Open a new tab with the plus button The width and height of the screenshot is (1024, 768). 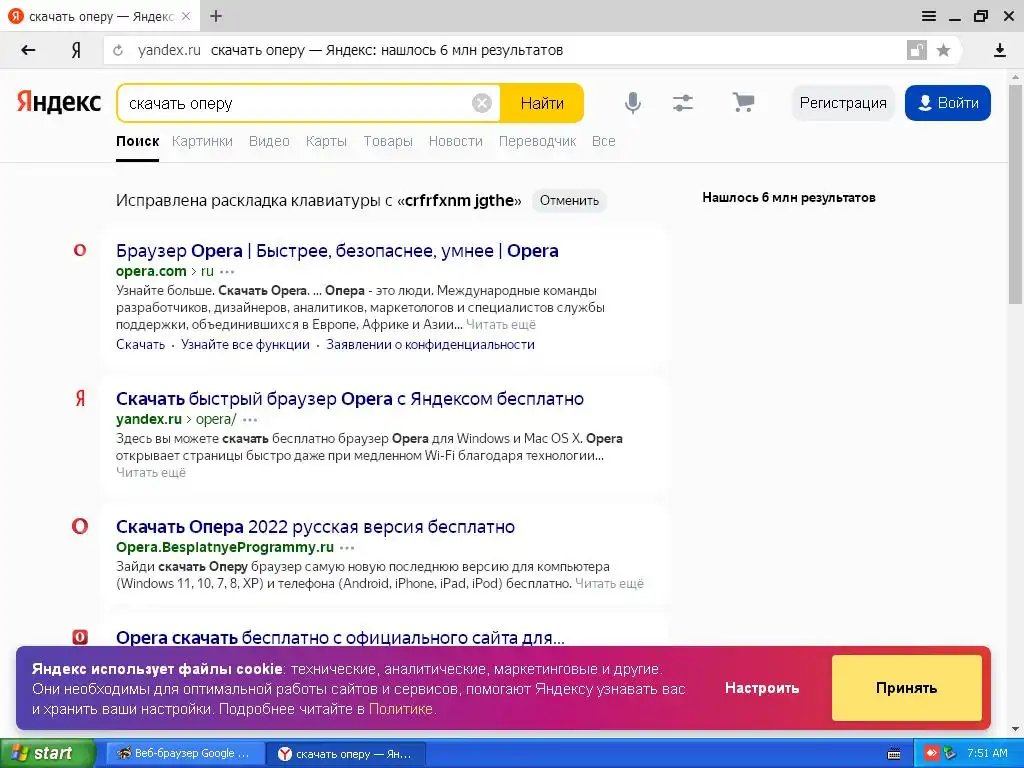click(x=216, y=16)
